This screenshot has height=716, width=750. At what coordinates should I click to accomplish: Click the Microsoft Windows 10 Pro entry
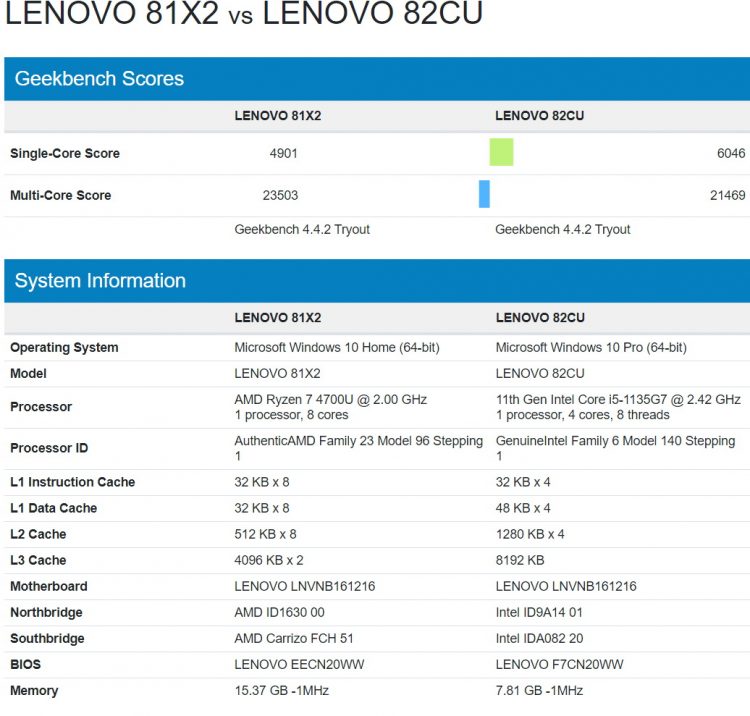(591, 348)
